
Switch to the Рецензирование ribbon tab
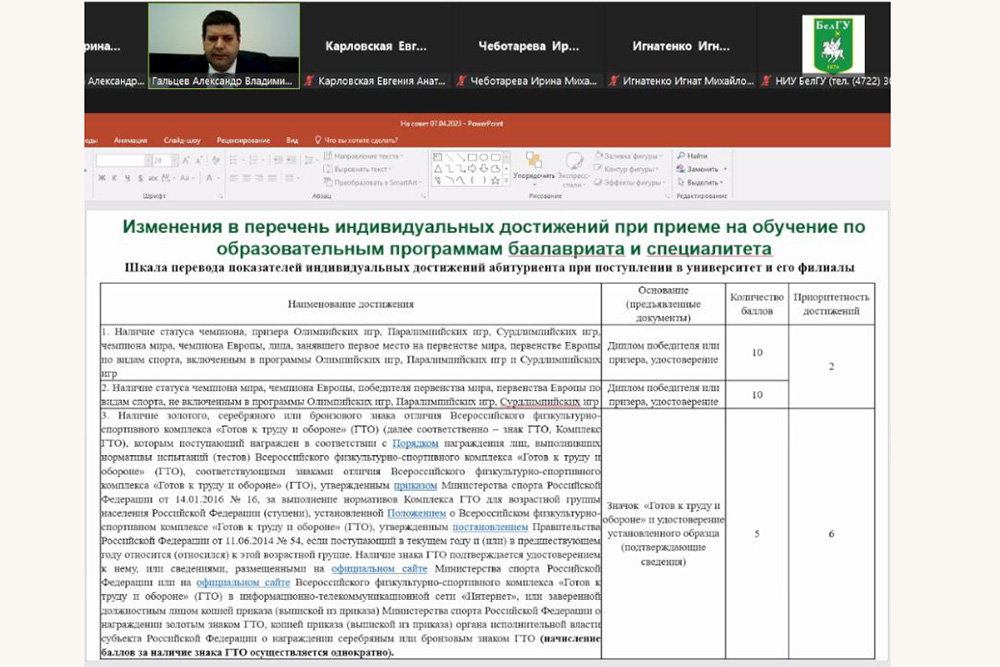(x=240, y=141)
